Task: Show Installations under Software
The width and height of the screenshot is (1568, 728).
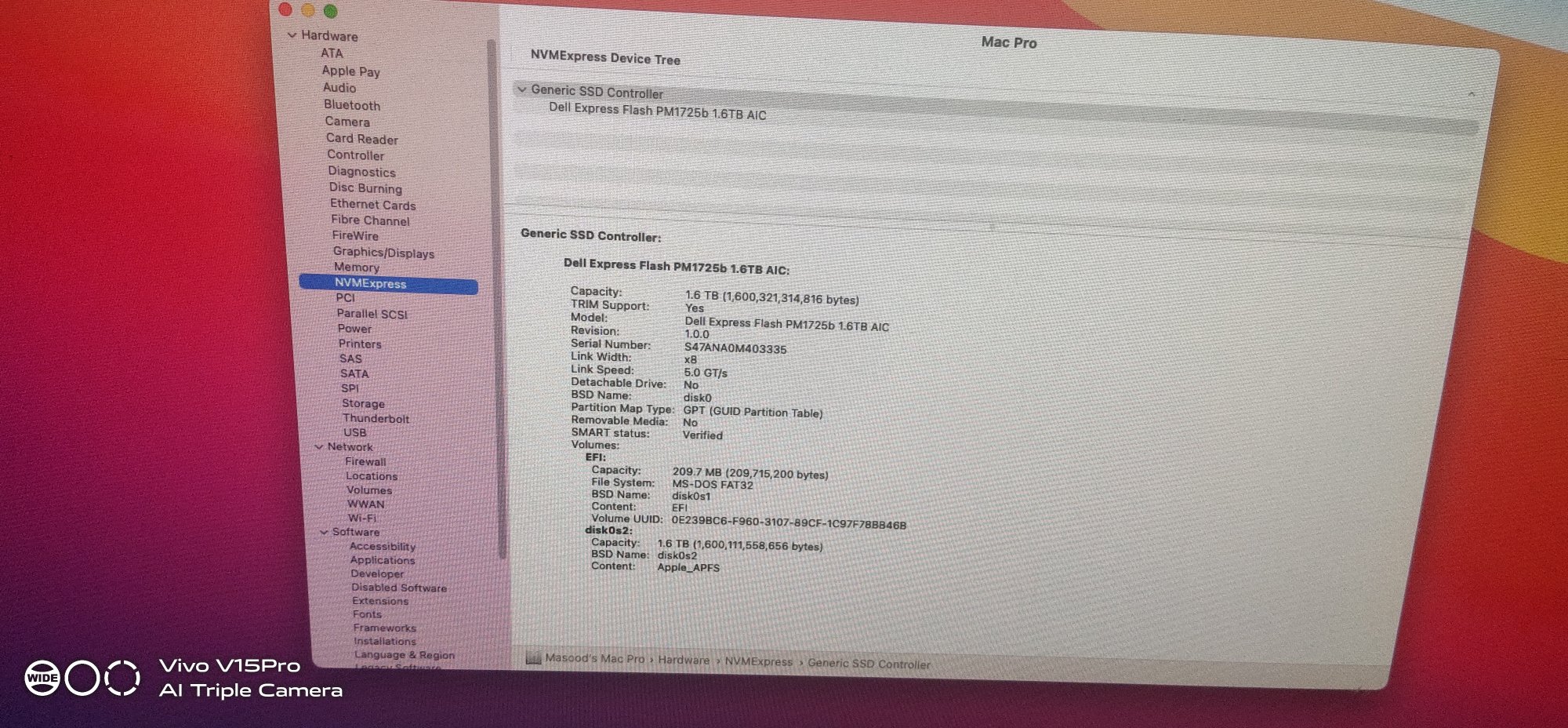Action: (385, 641)
